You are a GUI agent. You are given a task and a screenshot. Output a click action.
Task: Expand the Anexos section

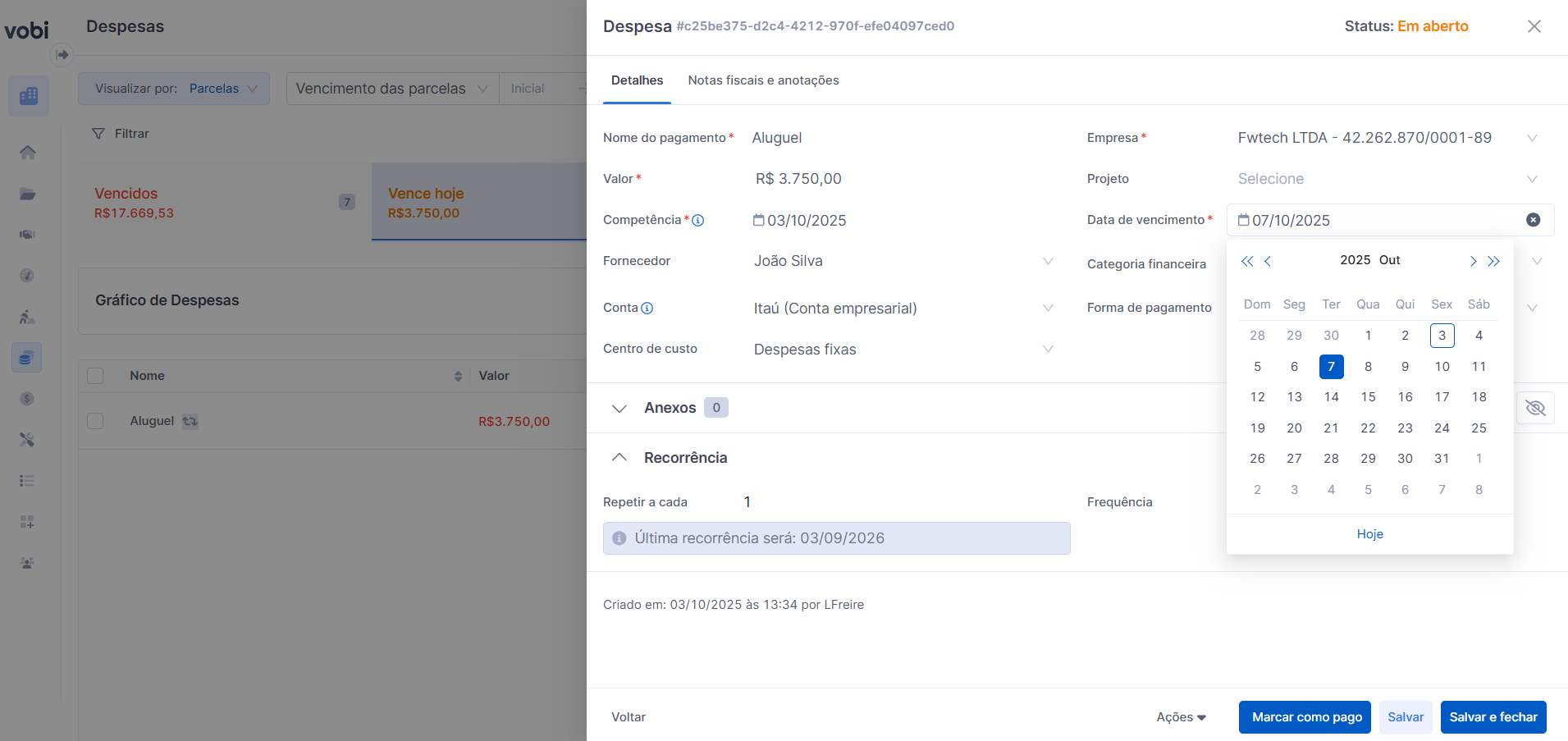click(619, 408)
